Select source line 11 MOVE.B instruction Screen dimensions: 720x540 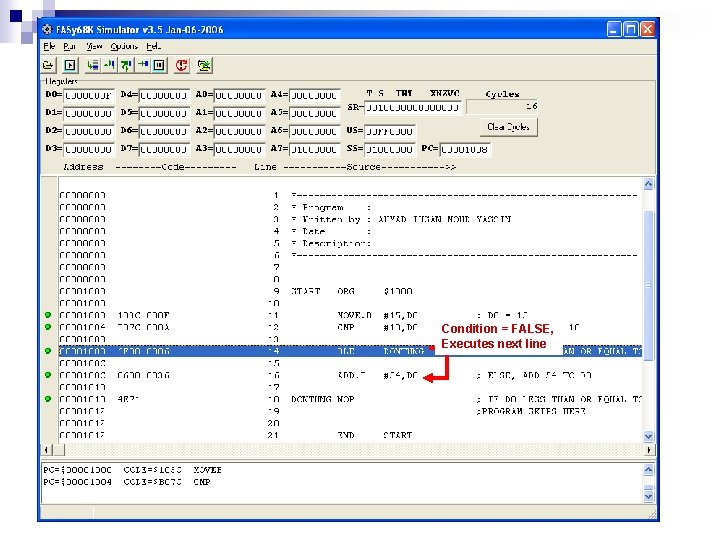350,315
